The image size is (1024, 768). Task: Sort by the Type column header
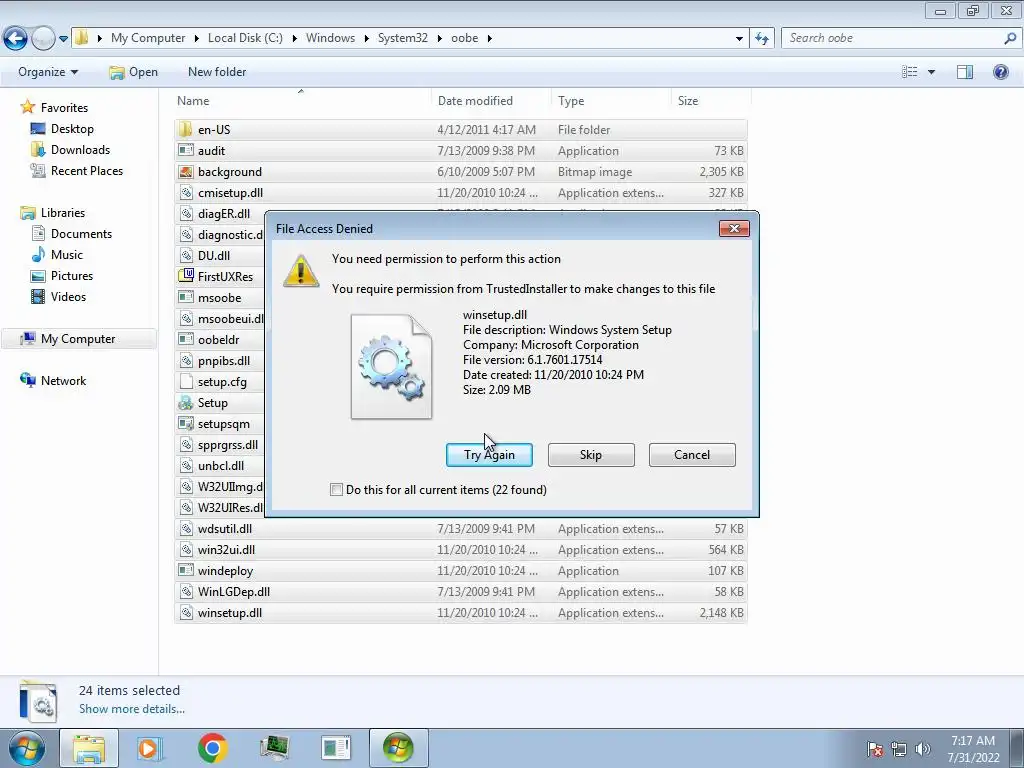pos(611,101)
